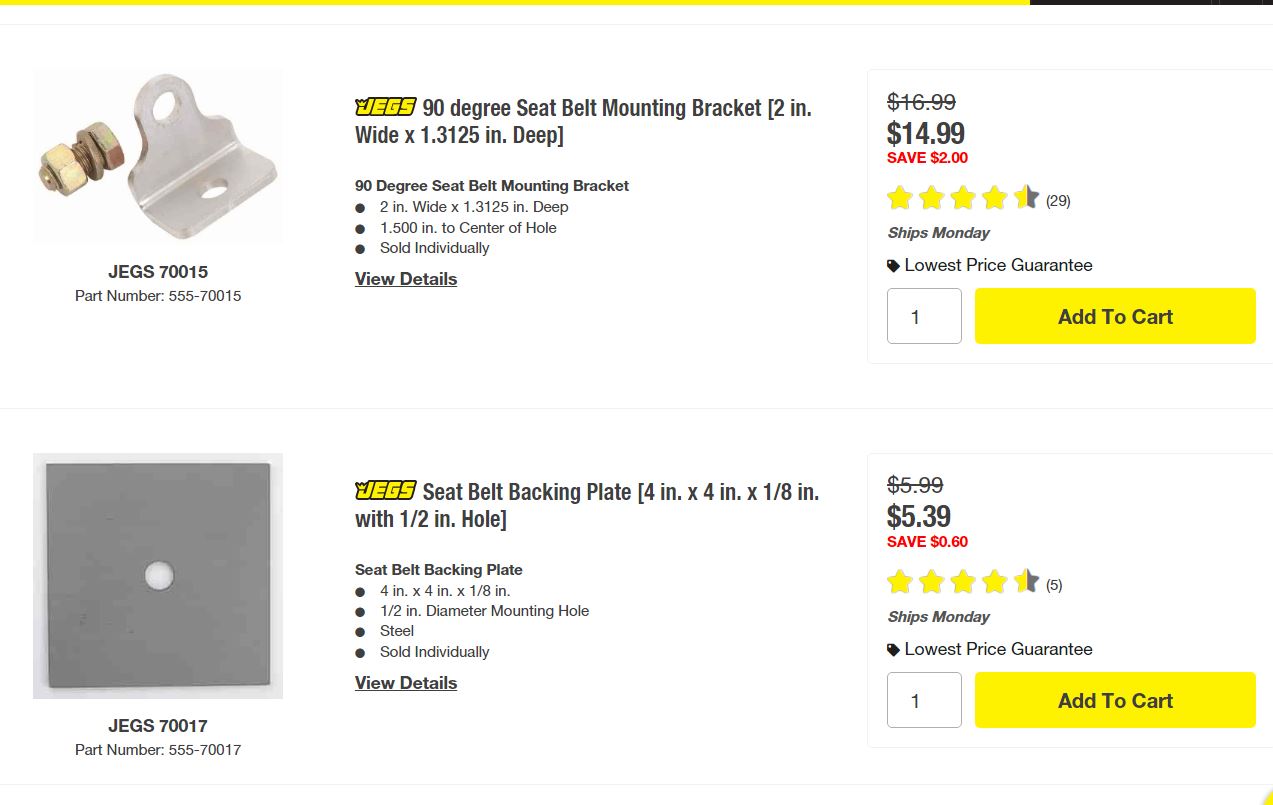Viewport: 1273px width, 805px height.
Task: Add the $14.99 mounting bracket to cart
Action: (1115, 316)
